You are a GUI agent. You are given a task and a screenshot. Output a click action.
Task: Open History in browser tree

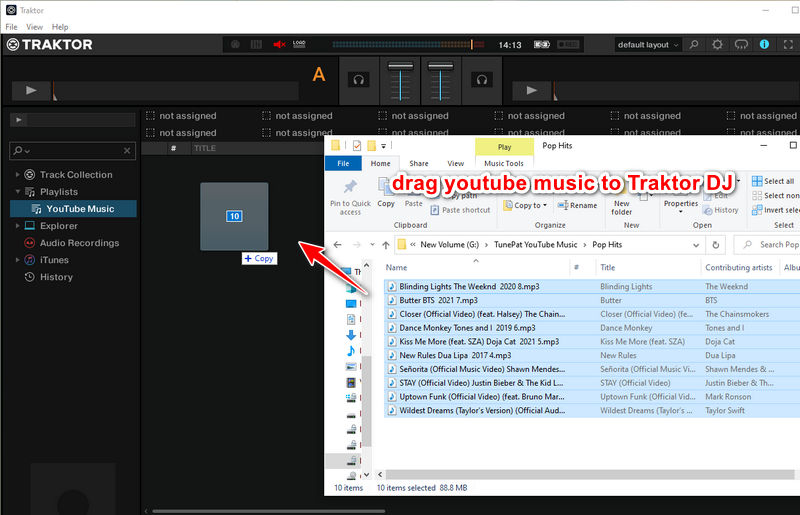pyautogui.click(x=56, y=277)
